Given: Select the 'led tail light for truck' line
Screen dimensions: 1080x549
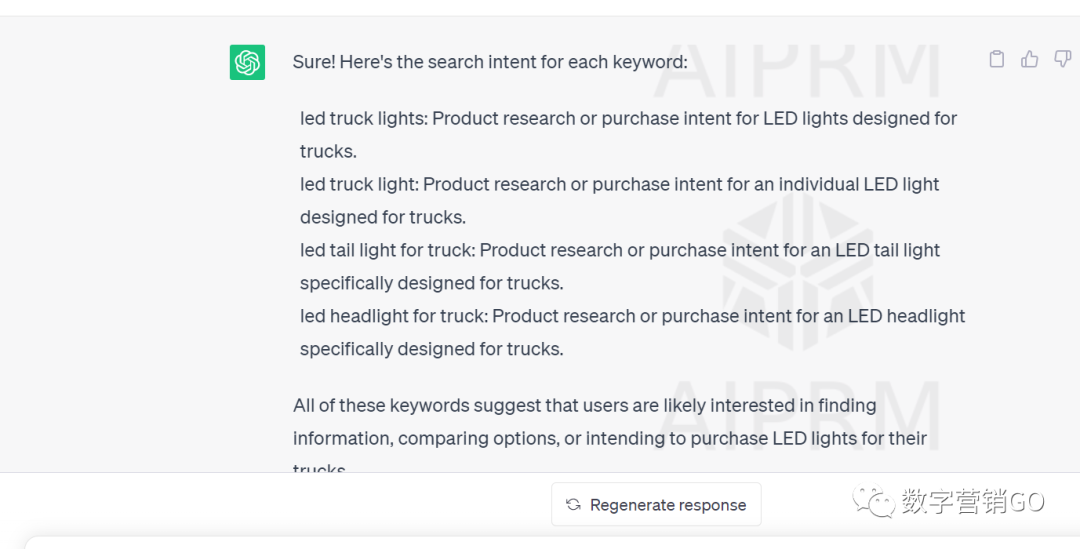Looking at the screenshot, I should point(620,250).
